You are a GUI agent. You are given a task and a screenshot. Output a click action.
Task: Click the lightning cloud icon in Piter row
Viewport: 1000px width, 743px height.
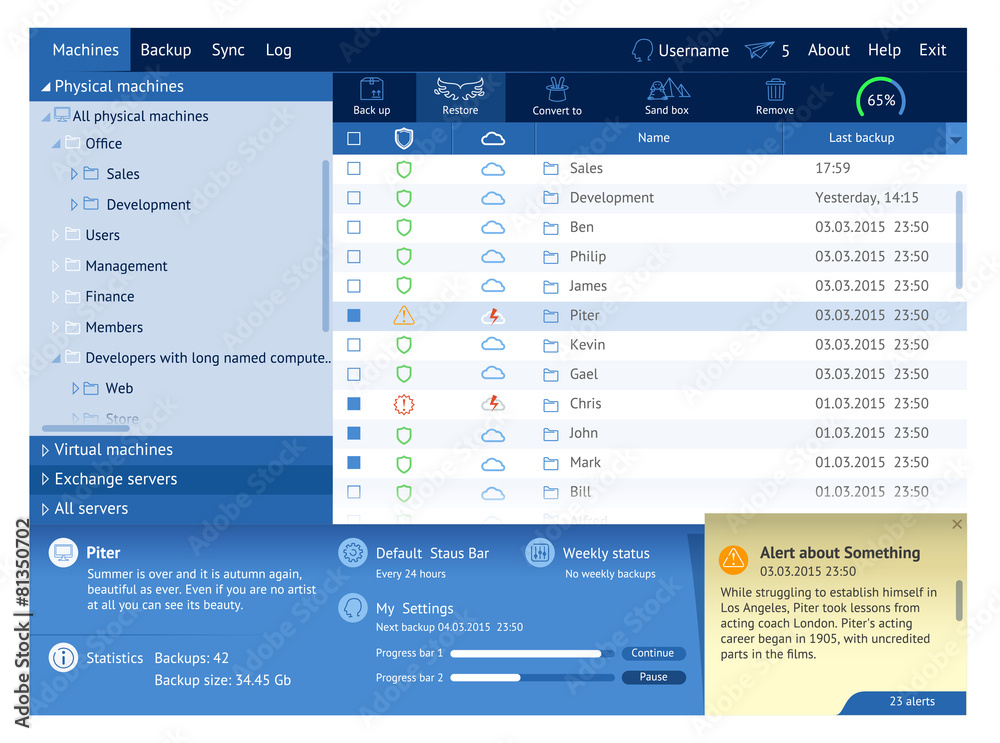click(493, 316)
